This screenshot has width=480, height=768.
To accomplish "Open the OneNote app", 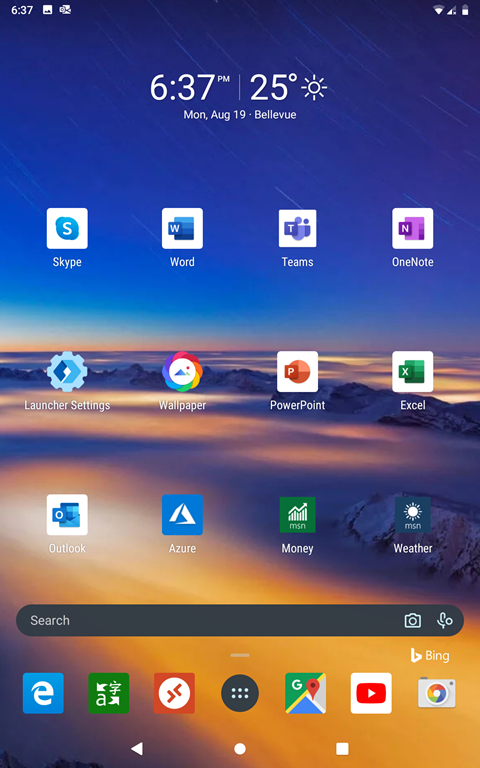I will [412, 229].
